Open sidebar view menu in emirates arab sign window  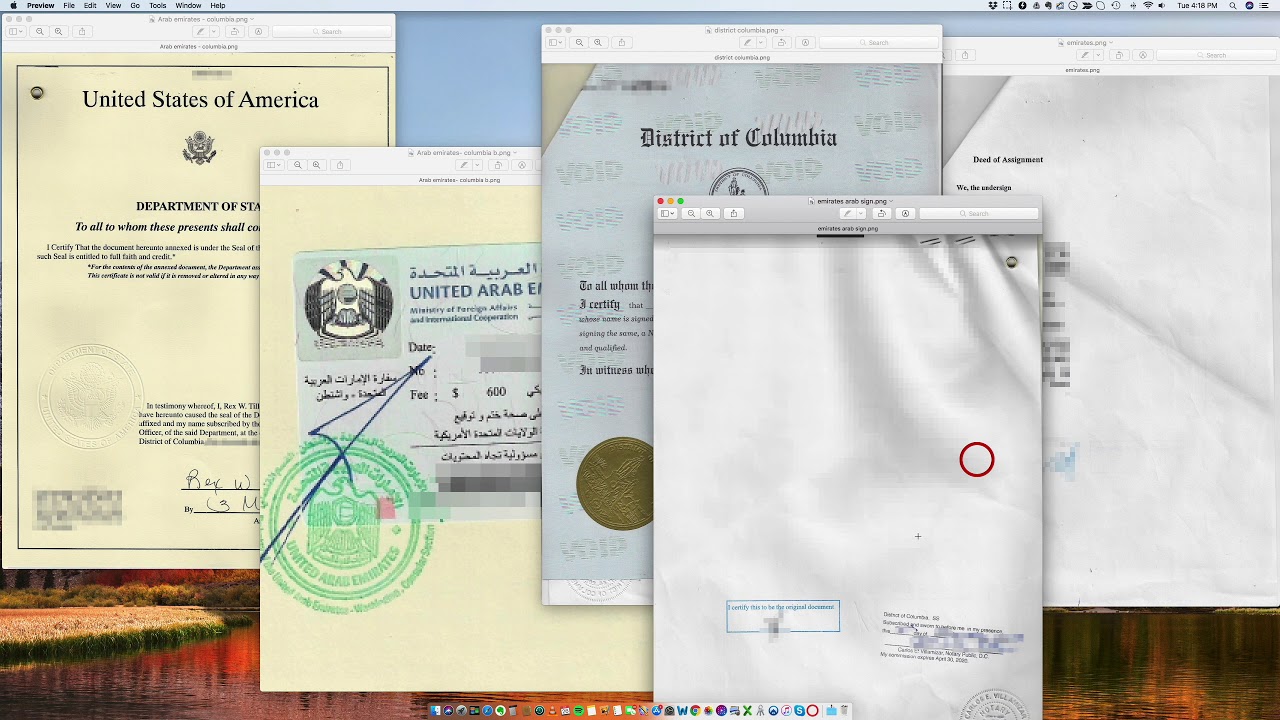(x=667, y=213)
